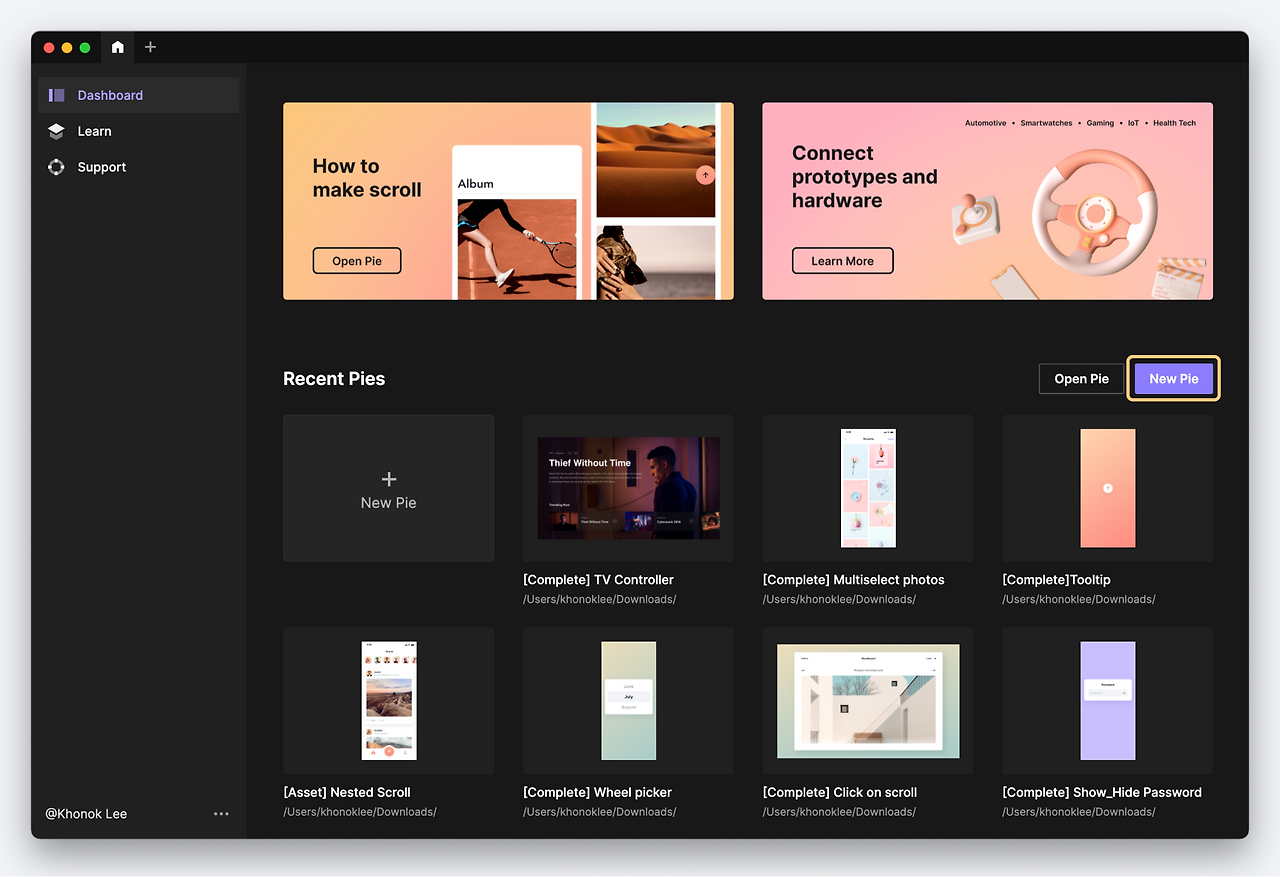Click the plus icon in New Pie card
This screenshot has height=877, width=1280.
pyautogui.click(x=389, y=479)
